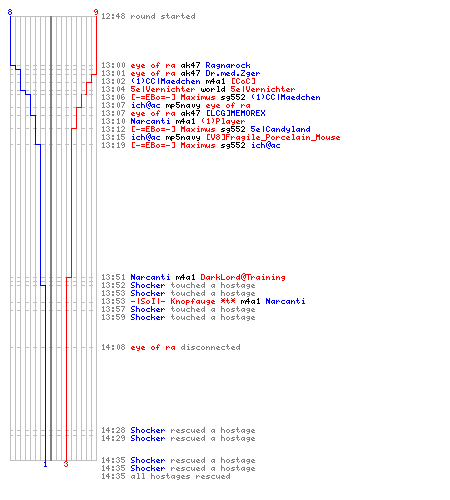450x500 pixels.
Task: Select the '12:48 round started' event
Action: 148,16
